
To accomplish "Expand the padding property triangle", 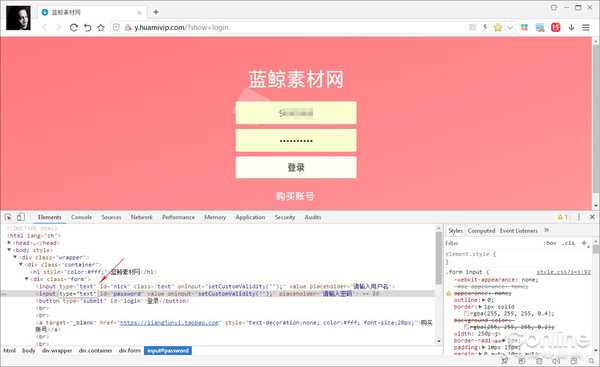I will pos(484,347).
